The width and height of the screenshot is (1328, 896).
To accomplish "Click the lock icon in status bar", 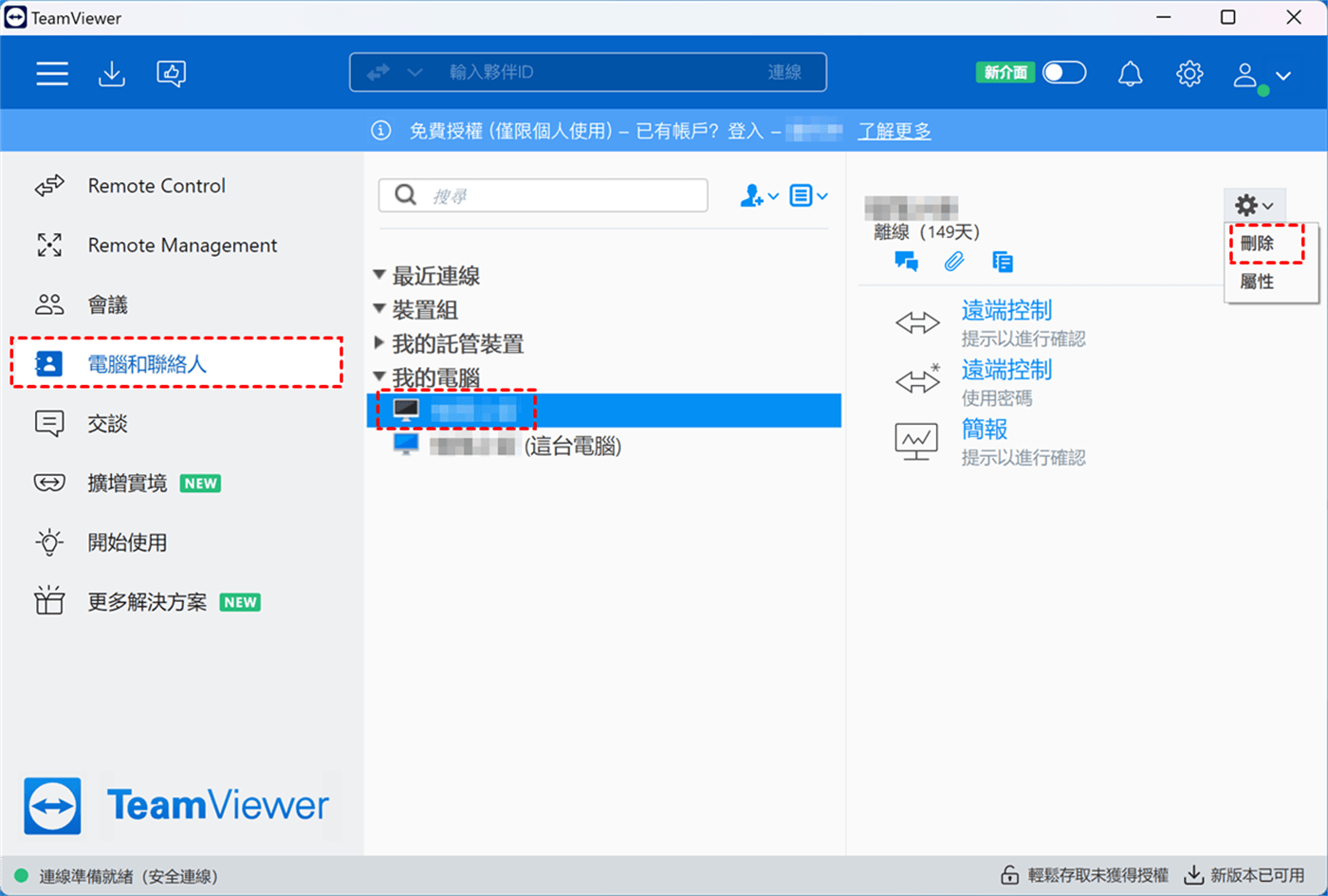I will (1010, 875).
